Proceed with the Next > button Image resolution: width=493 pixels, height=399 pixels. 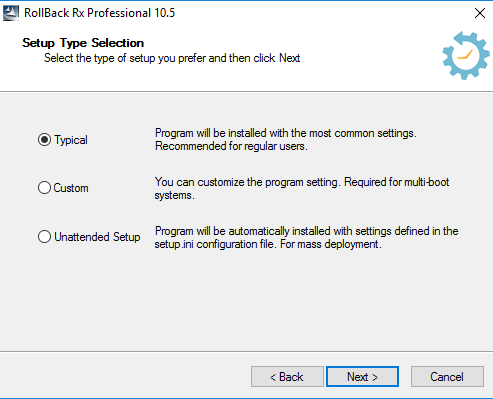pos(362,377)
